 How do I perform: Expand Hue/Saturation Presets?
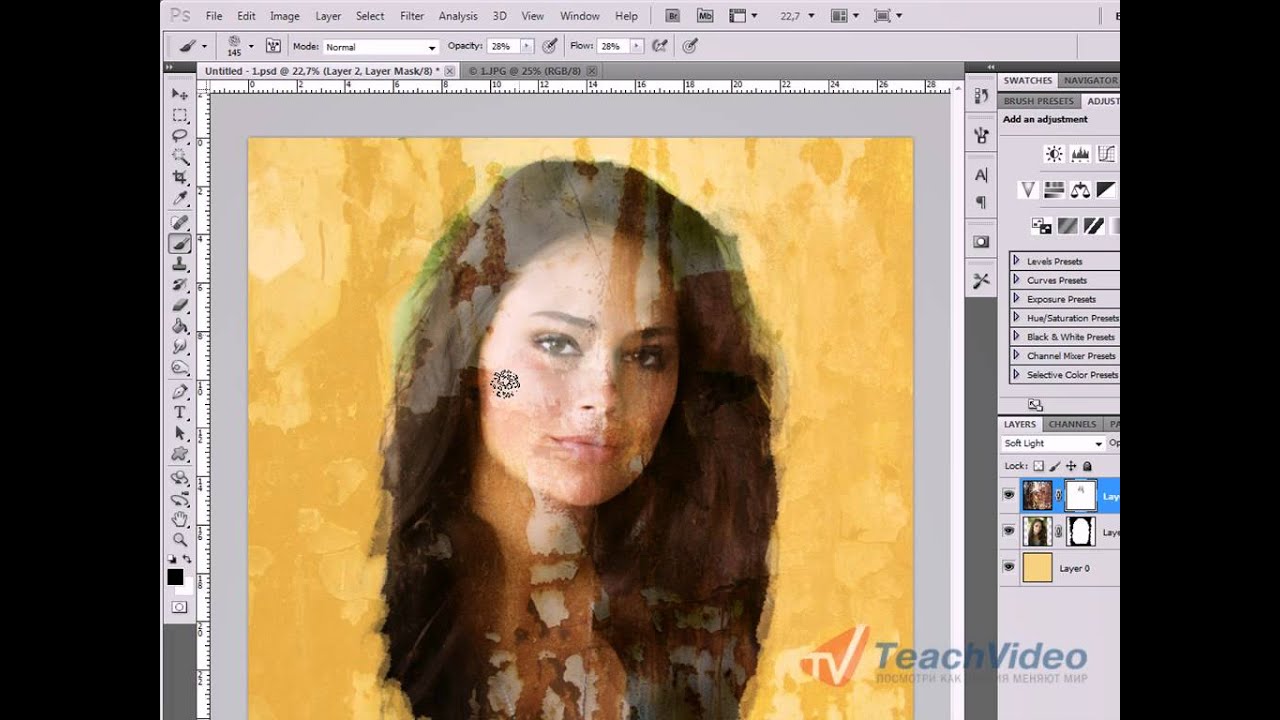coord(1017,318)
